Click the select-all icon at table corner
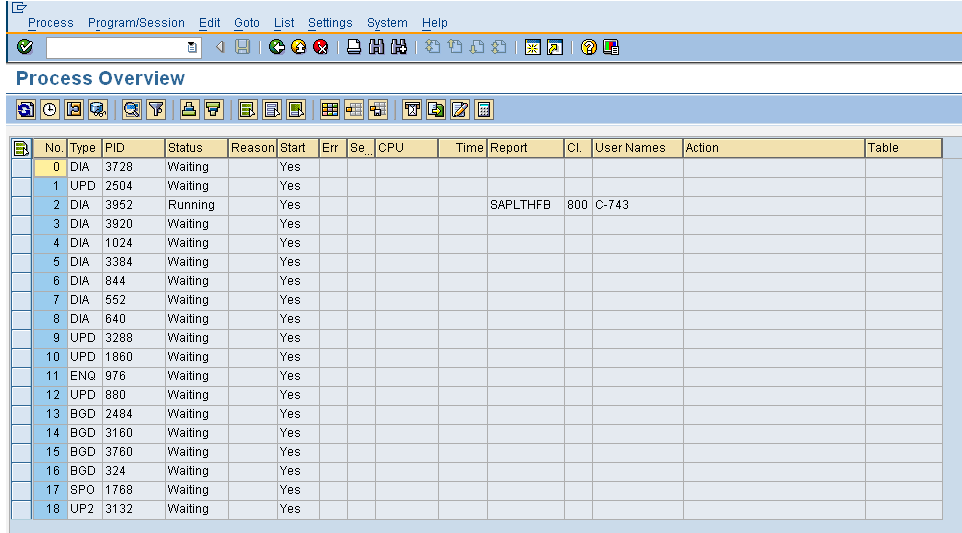This screenshot has height=533, width=962. [20, 148]
